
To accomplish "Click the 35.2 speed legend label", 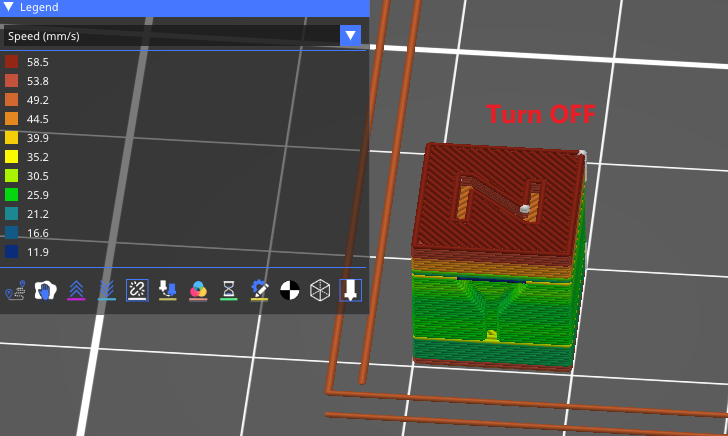I will [38, 157].
